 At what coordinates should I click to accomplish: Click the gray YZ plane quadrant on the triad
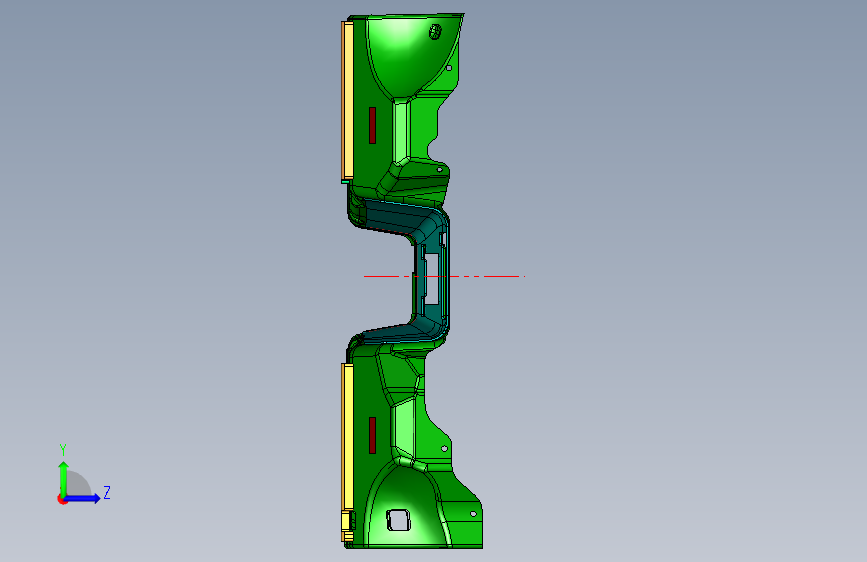click(x=79, y=483)
